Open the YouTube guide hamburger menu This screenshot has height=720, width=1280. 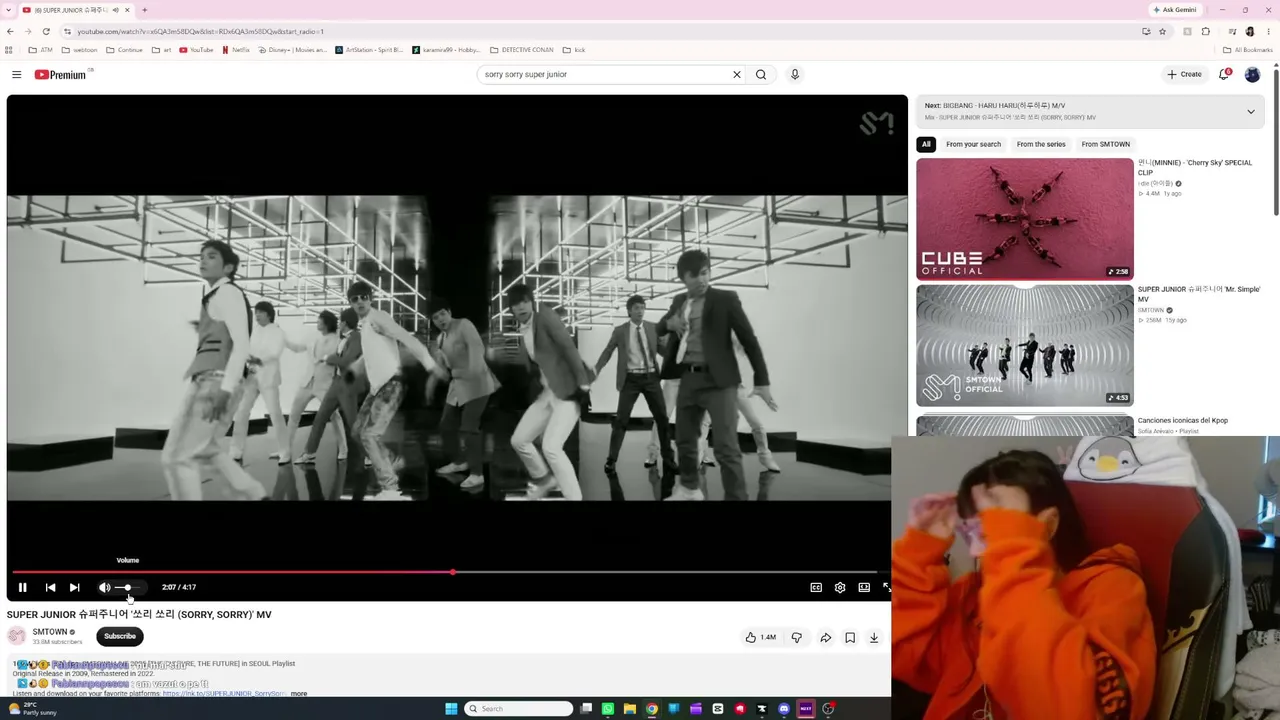tap(16, 74)
